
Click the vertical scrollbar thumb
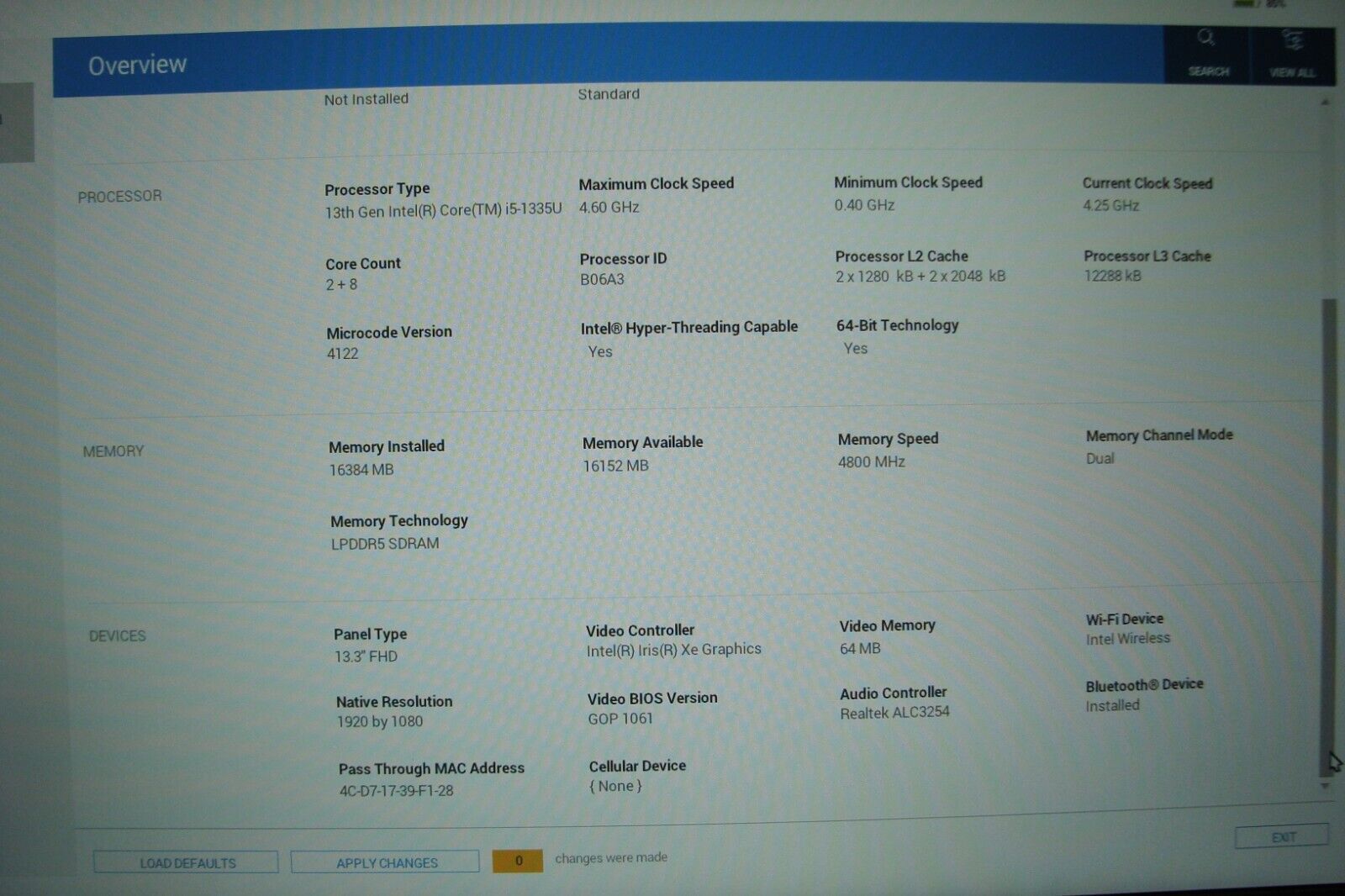click(x=1328, y=536)
